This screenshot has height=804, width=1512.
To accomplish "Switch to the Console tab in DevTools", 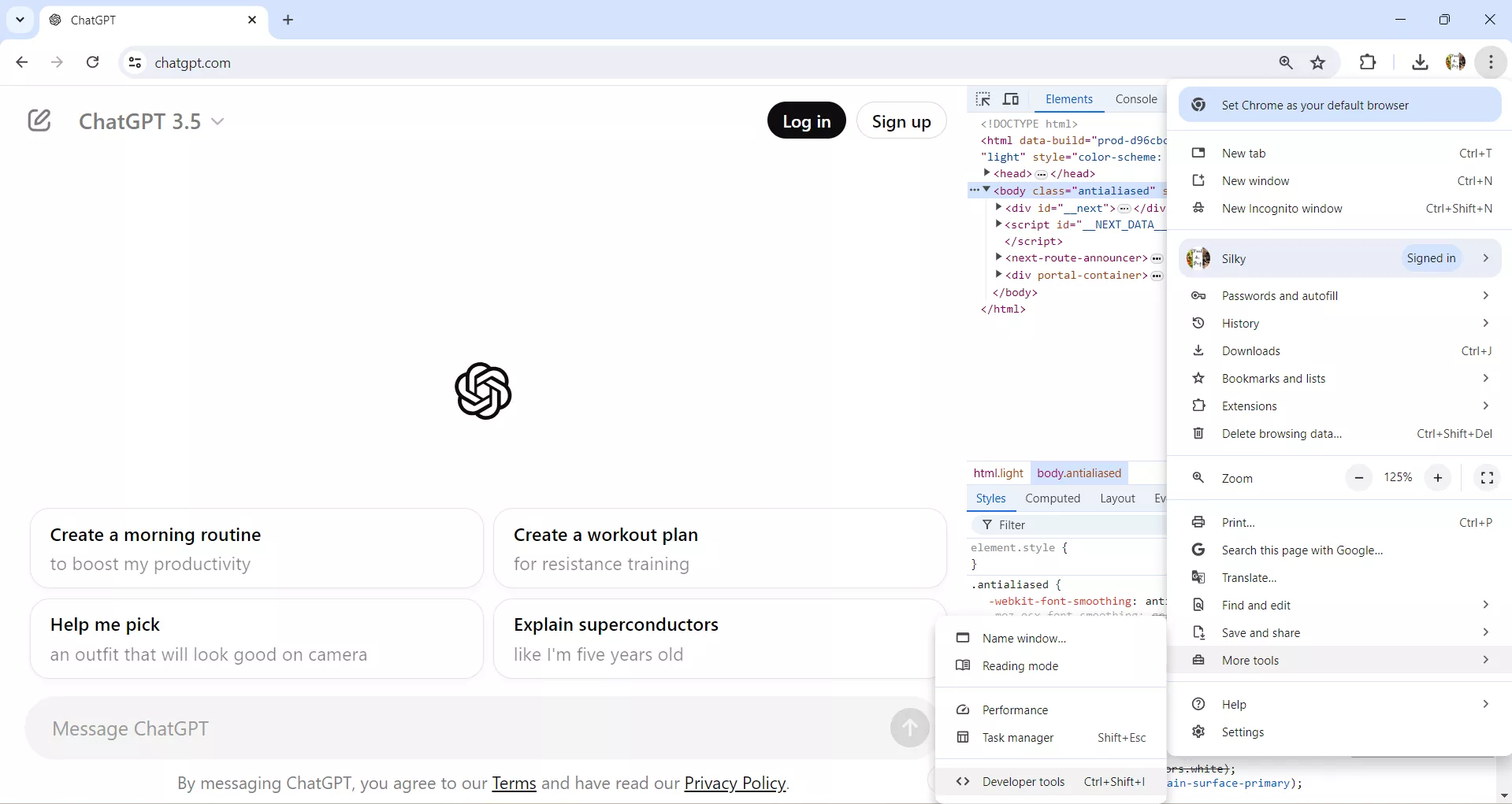I will click(1135, 99).
